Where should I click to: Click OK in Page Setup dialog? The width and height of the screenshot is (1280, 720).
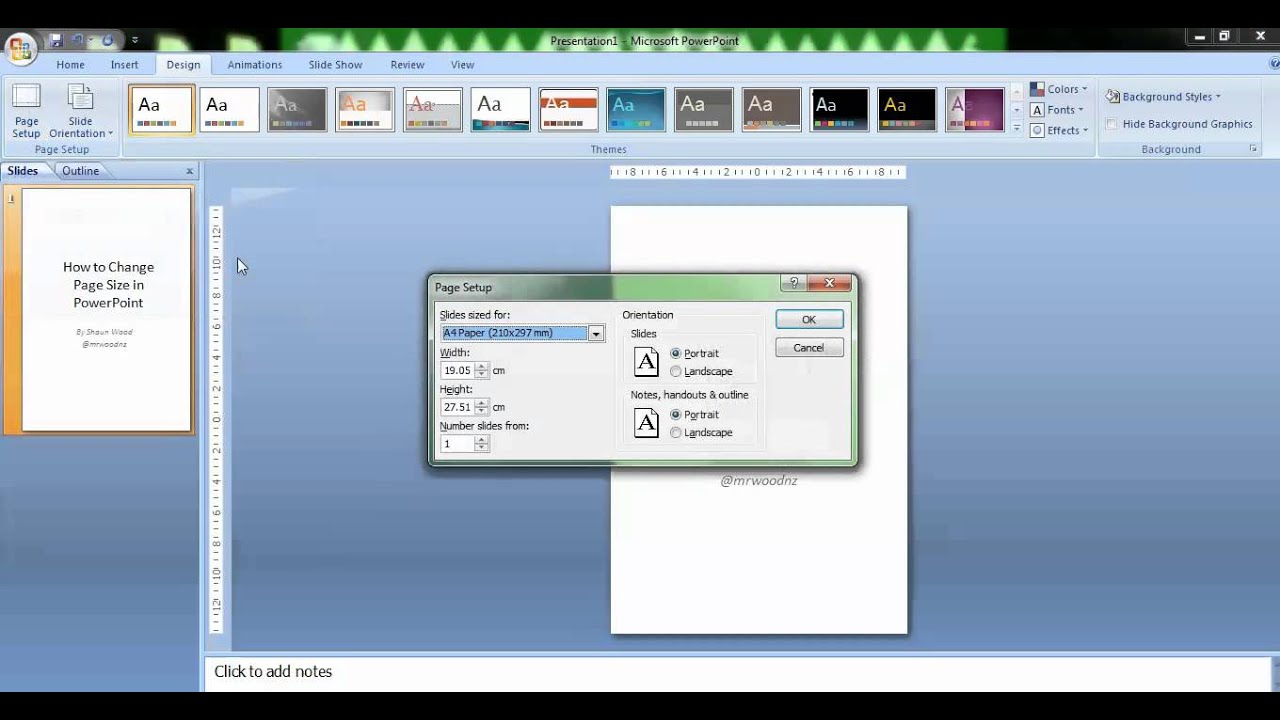tap(809, 319)
